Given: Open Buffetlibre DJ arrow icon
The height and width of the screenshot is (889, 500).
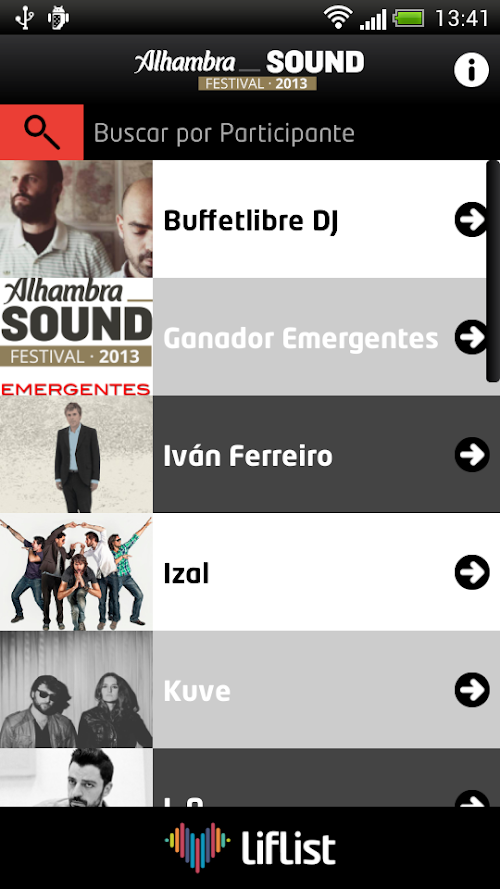Looking at the screenshot, I should pyautogui.click(x=472, y=219).
